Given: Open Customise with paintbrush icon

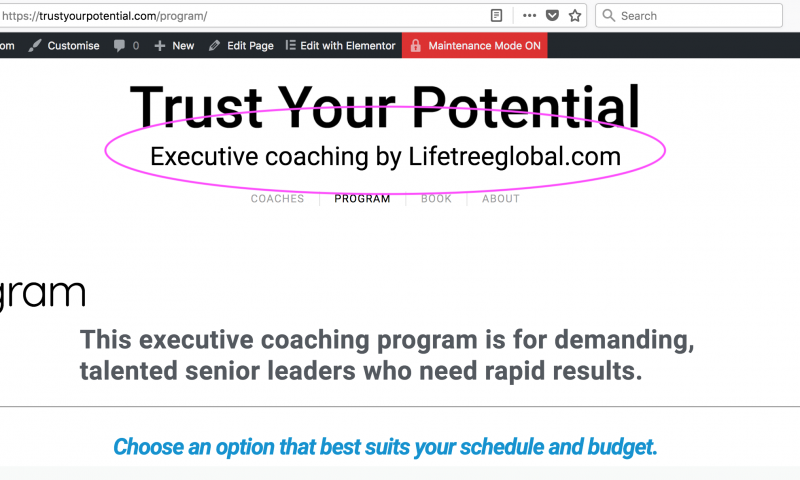Looking at the screenshot, I should [35, 46].
